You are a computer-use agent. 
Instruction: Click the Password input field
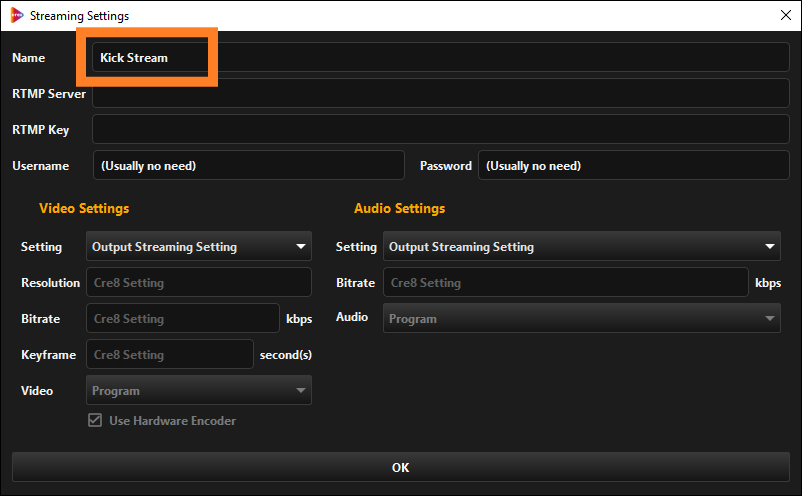coord(634,165)
